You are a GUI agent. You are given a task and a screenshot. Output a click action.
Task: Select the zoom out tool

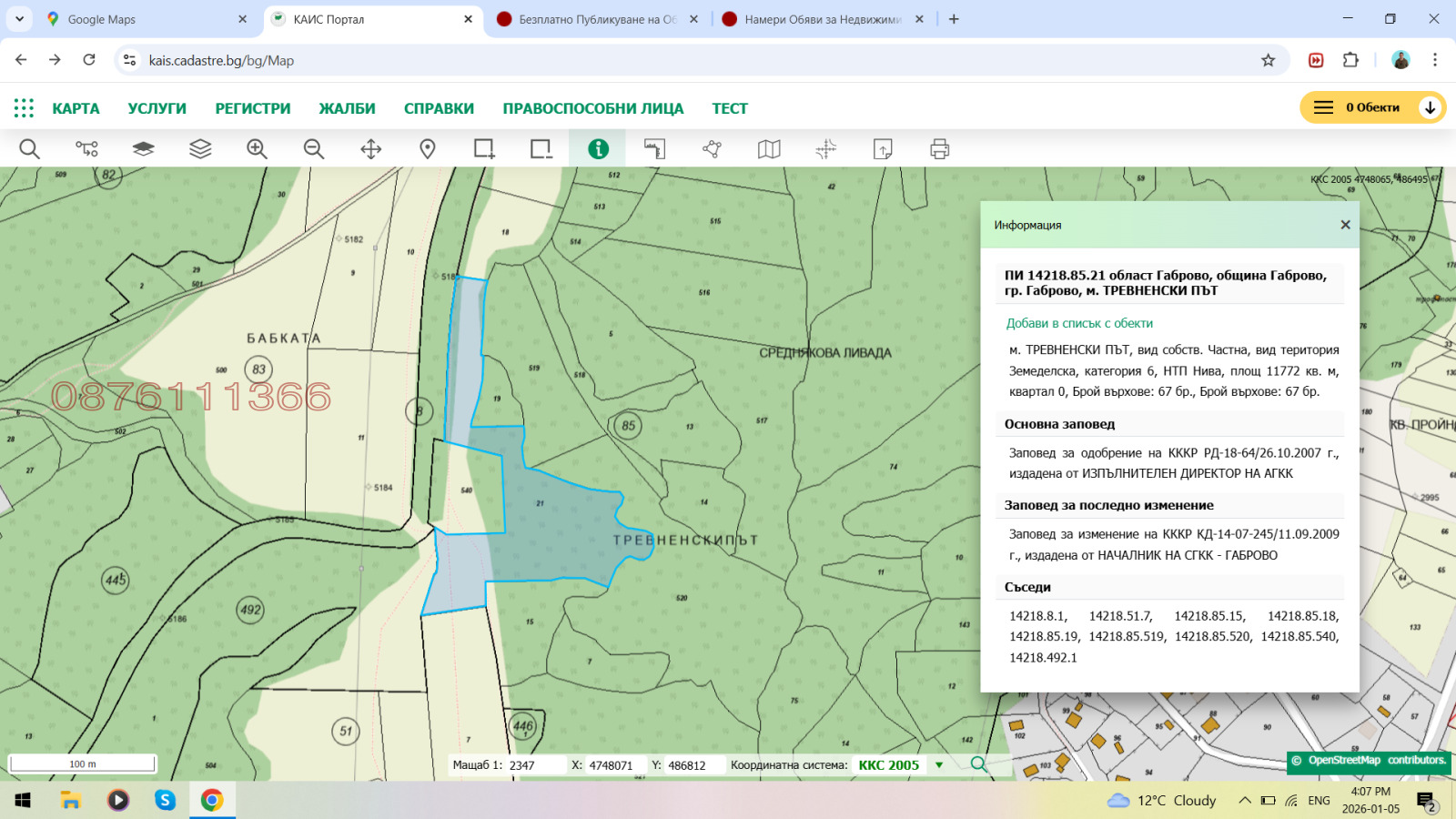(314, 148)
